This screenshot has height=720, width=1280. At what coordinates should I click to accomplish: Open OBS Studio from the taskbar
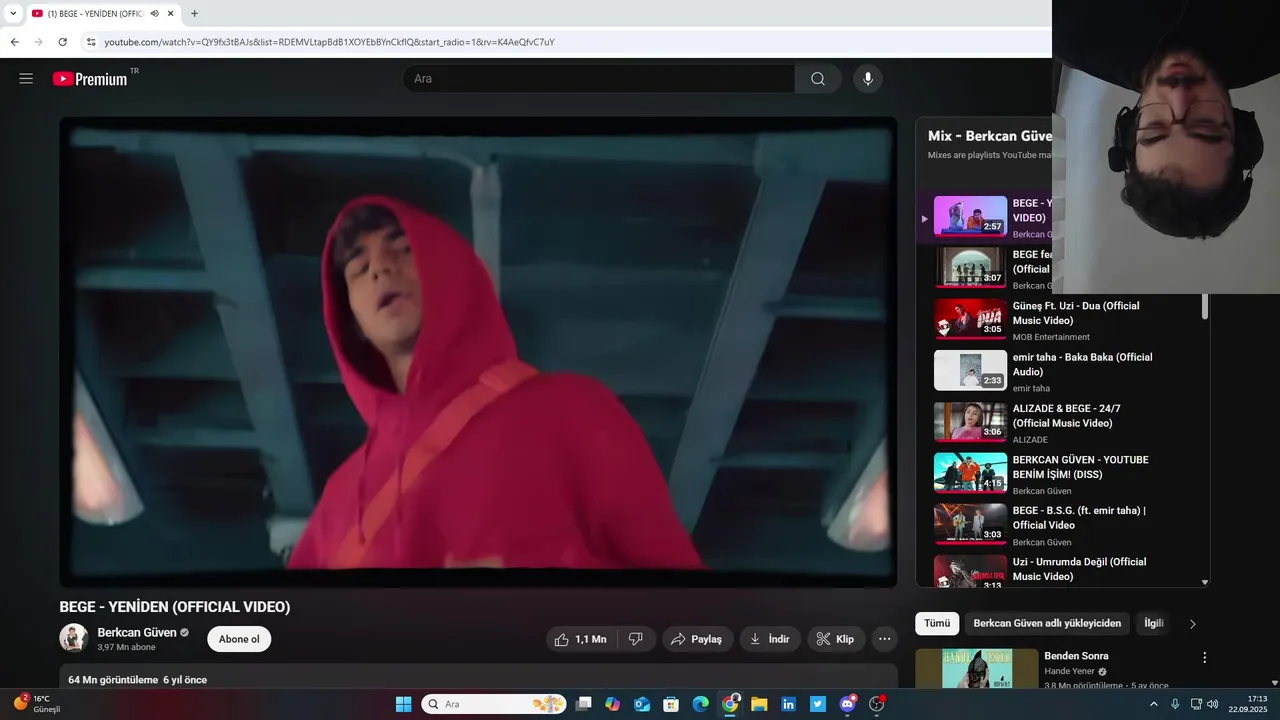tap(877, 704)
